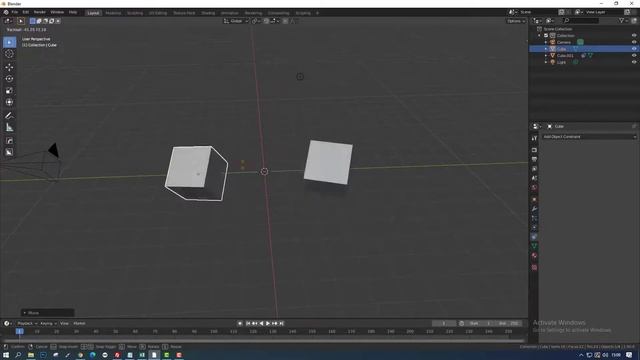Open the Physics properties tab
This screenshot has height=360, width=640.
pyautogui.click(x=534, y=227)
